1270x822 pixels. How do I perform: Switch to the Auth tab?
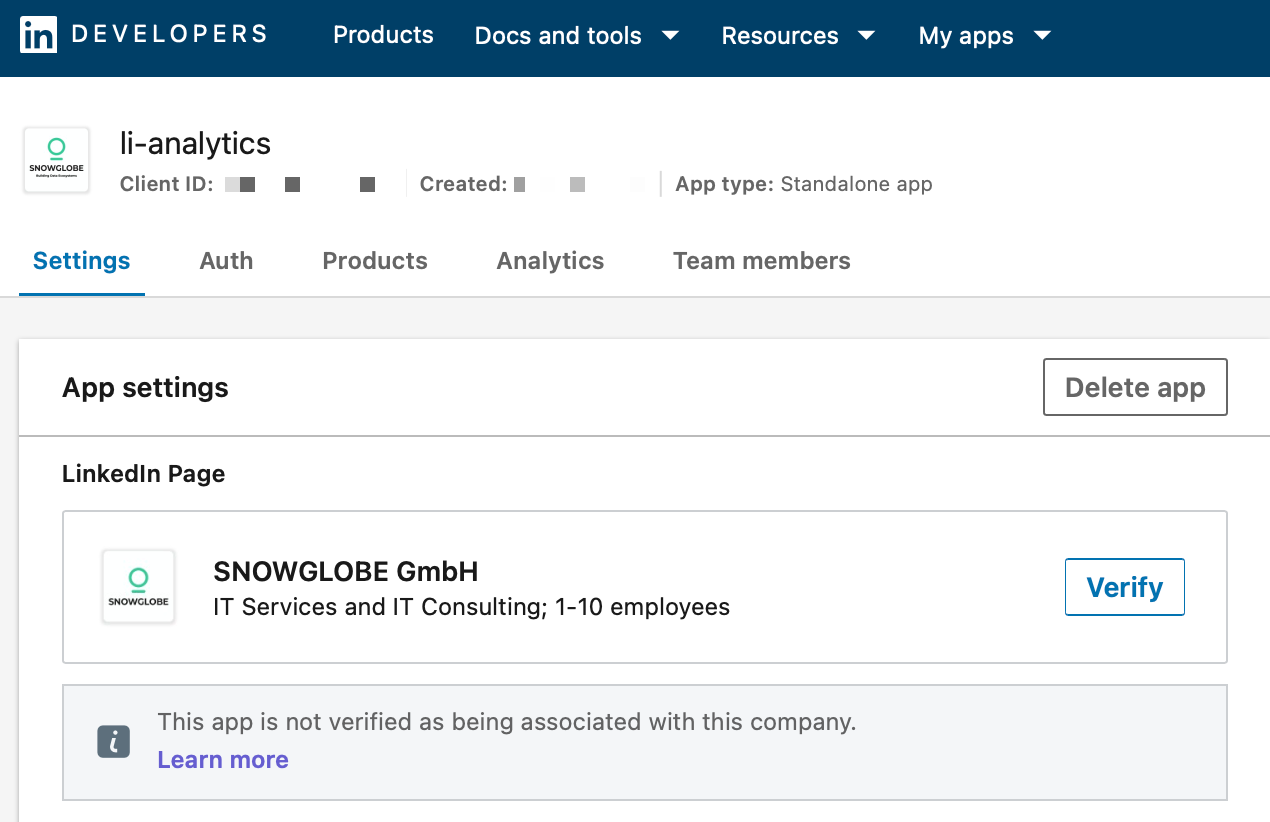click(226, 261)
